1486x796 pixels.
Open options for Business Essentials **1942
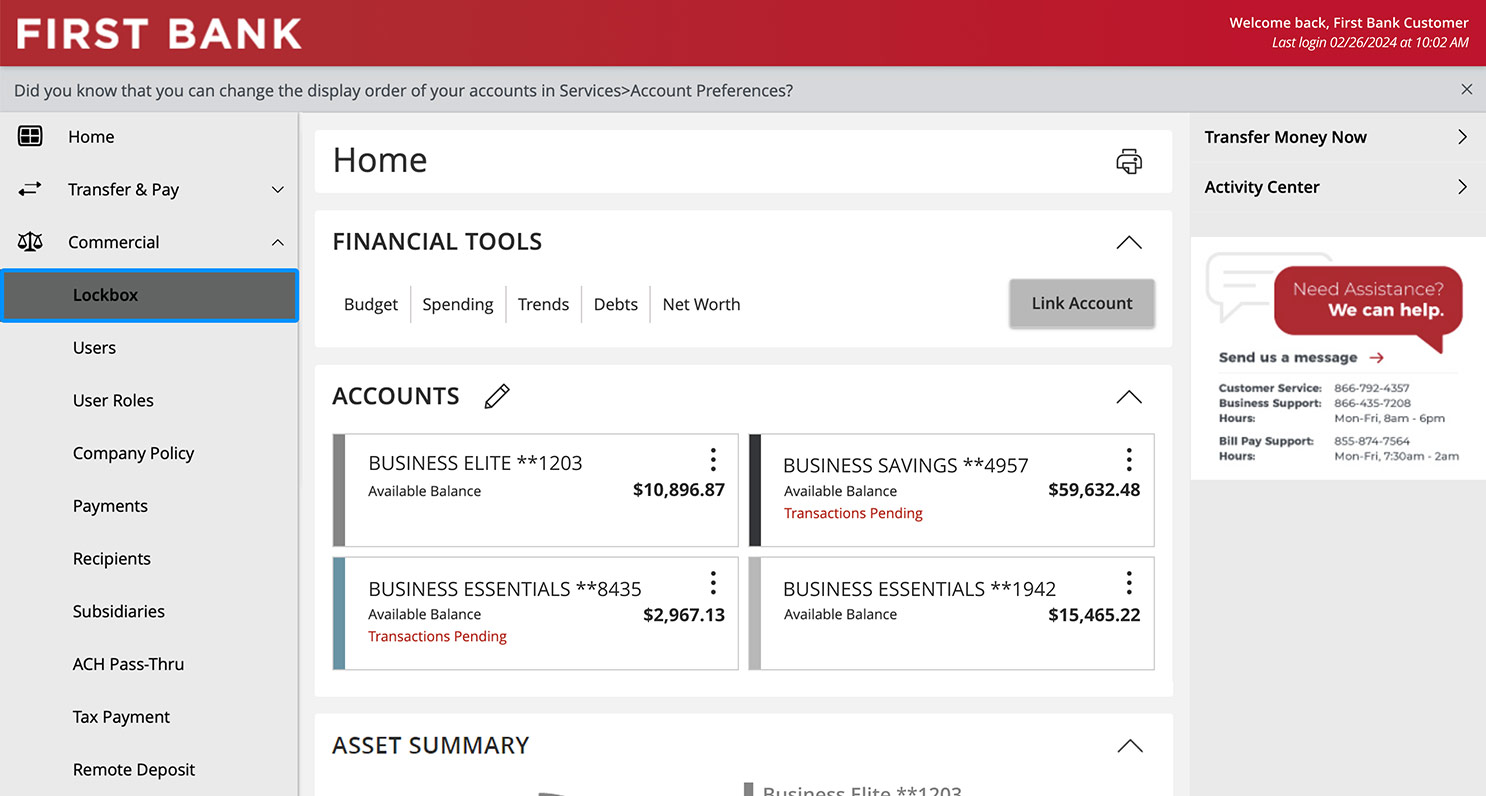click(1128, 582)
